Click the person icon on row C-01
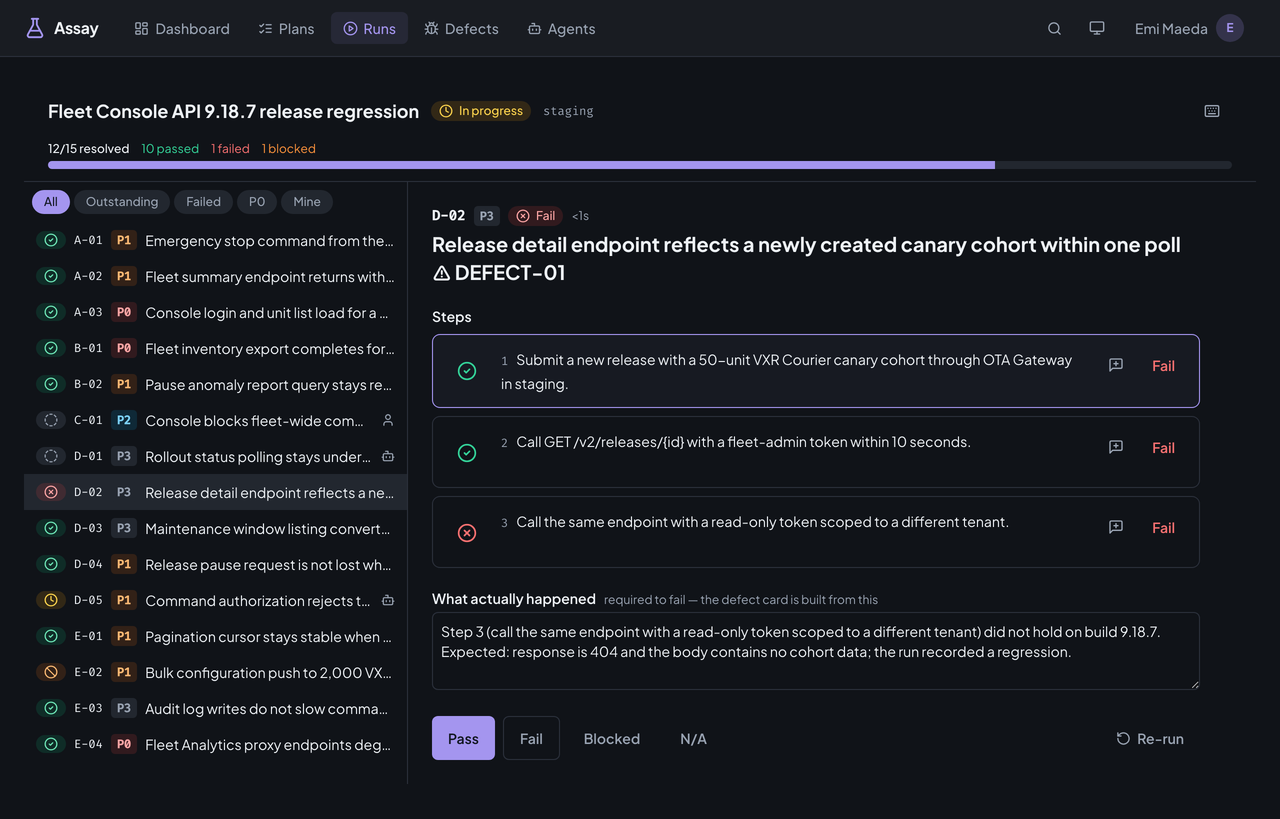This screenshot has height=819, width=1280. 388,421
